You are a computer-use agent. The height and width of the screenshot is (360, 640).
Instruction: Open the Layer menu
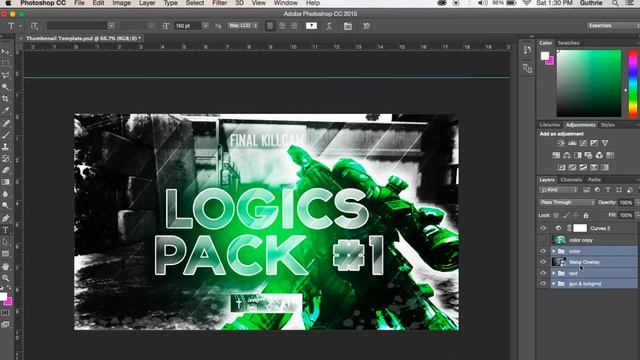(x=147, y=3)
